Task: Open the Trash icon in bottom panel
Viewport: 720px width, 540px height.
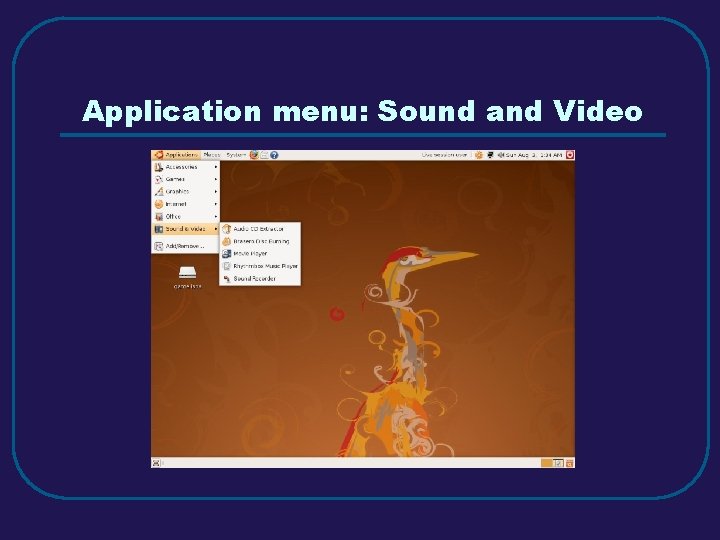Action: 569,463
